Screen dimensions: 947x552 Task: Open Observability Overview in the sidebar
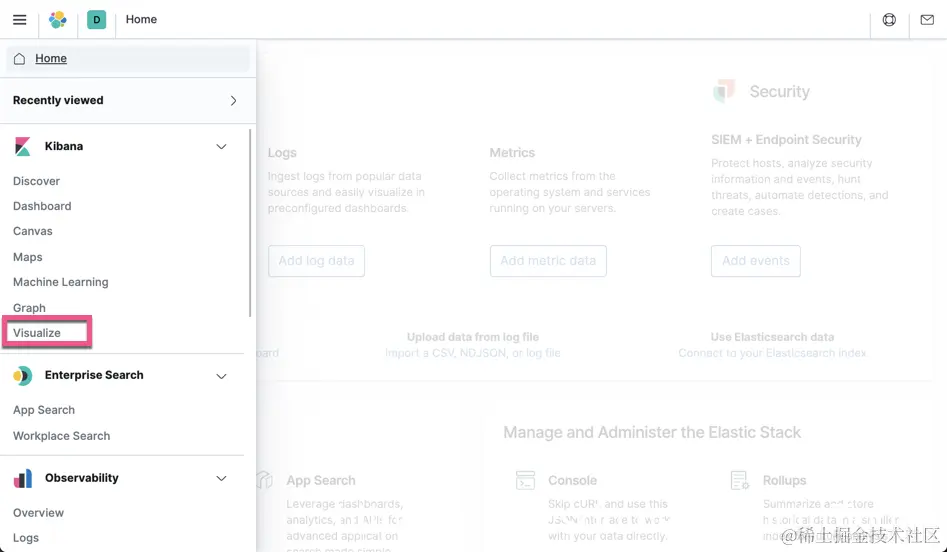[38, 513]
